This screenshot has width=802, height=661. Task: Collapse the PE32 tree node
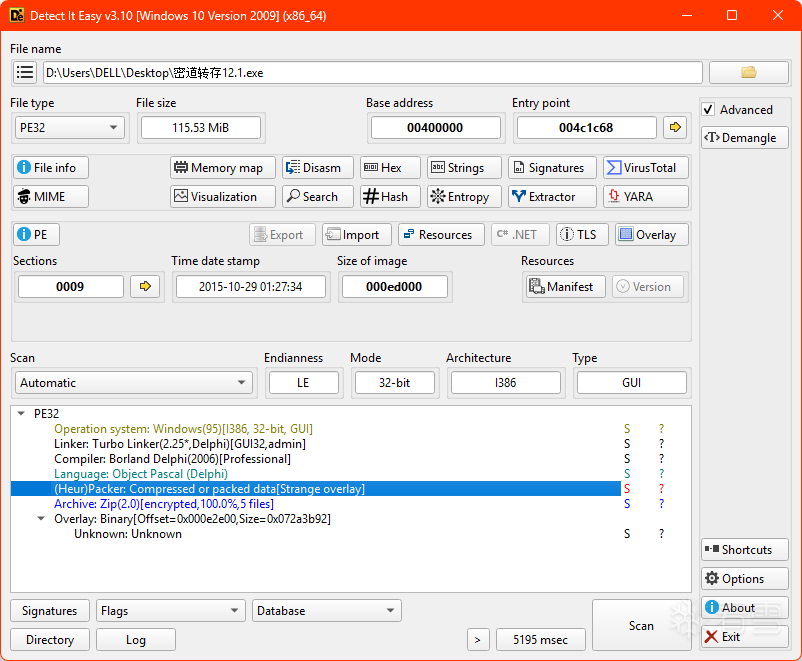coord(21,413)
